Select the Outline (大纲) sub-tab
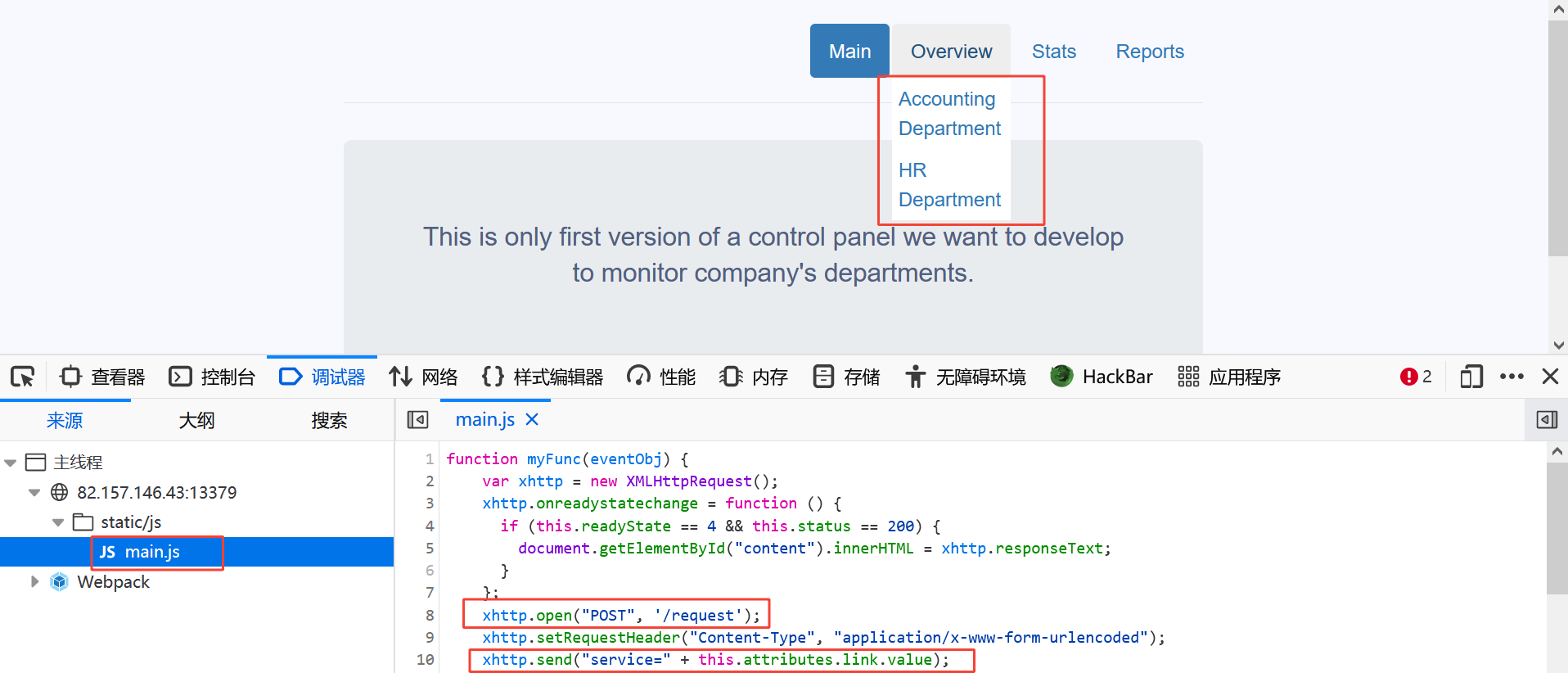 pyautogui.click(x=196, y=421)
